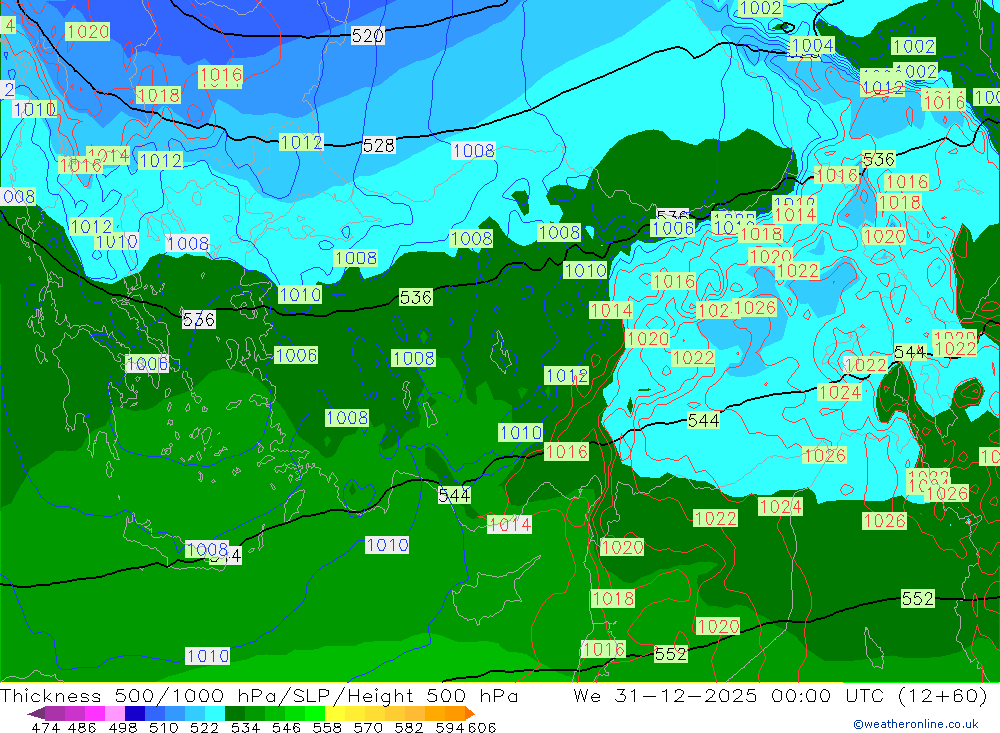
Task: Click the magenta legend swatch
Action: 93,713
